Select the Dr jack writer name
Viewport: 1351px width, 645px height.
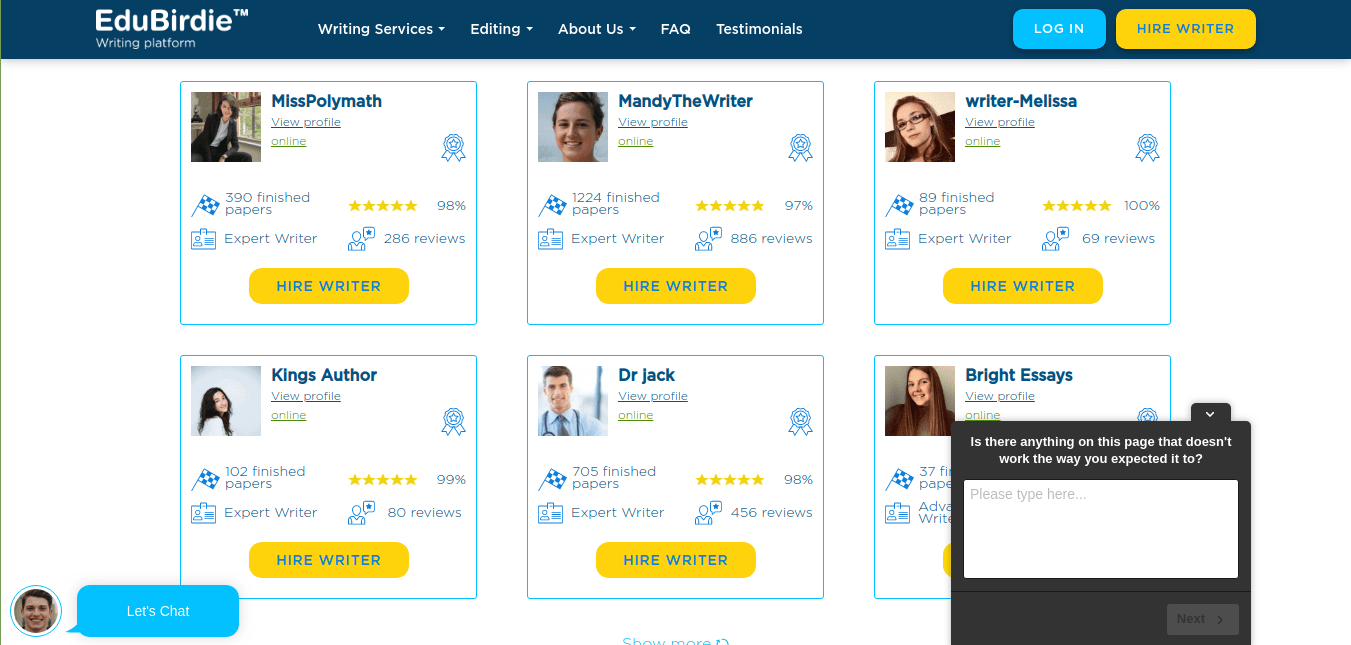tap(647, 375)
